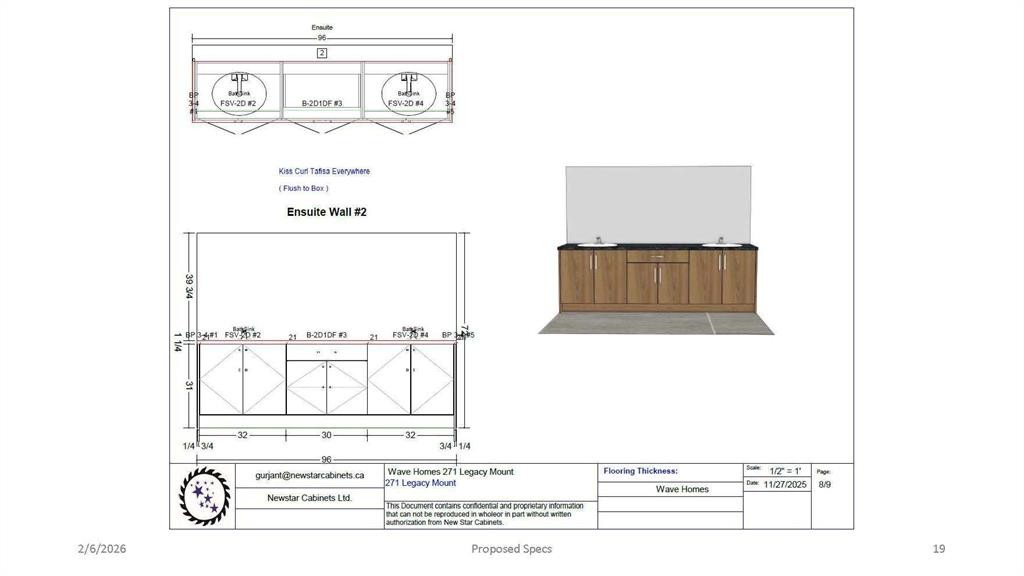This screenshot has width=1024, height=576.
Task: Click the gurjant@newstarcabinets.ca email address
Action: (x=310, y=475)
